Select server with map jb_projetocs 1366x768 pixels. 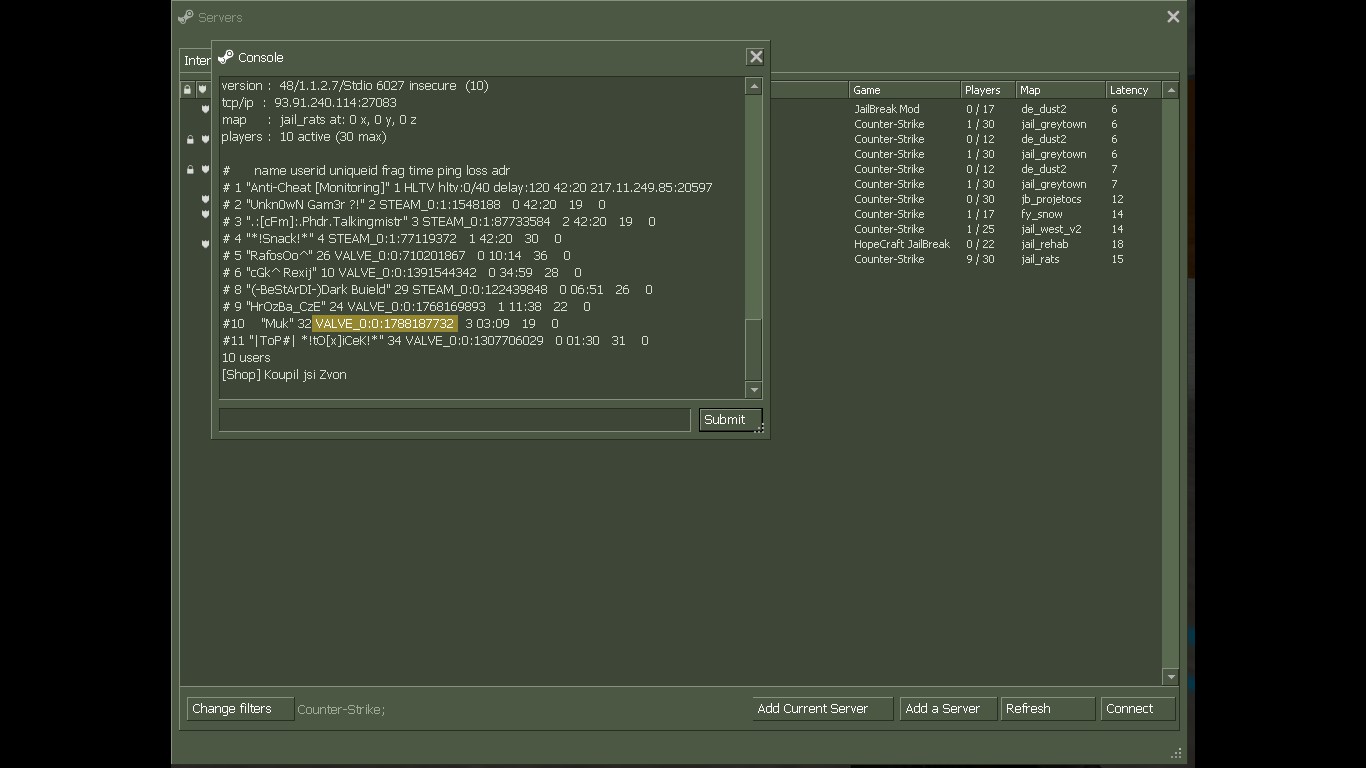click(x=1051, y=199)
